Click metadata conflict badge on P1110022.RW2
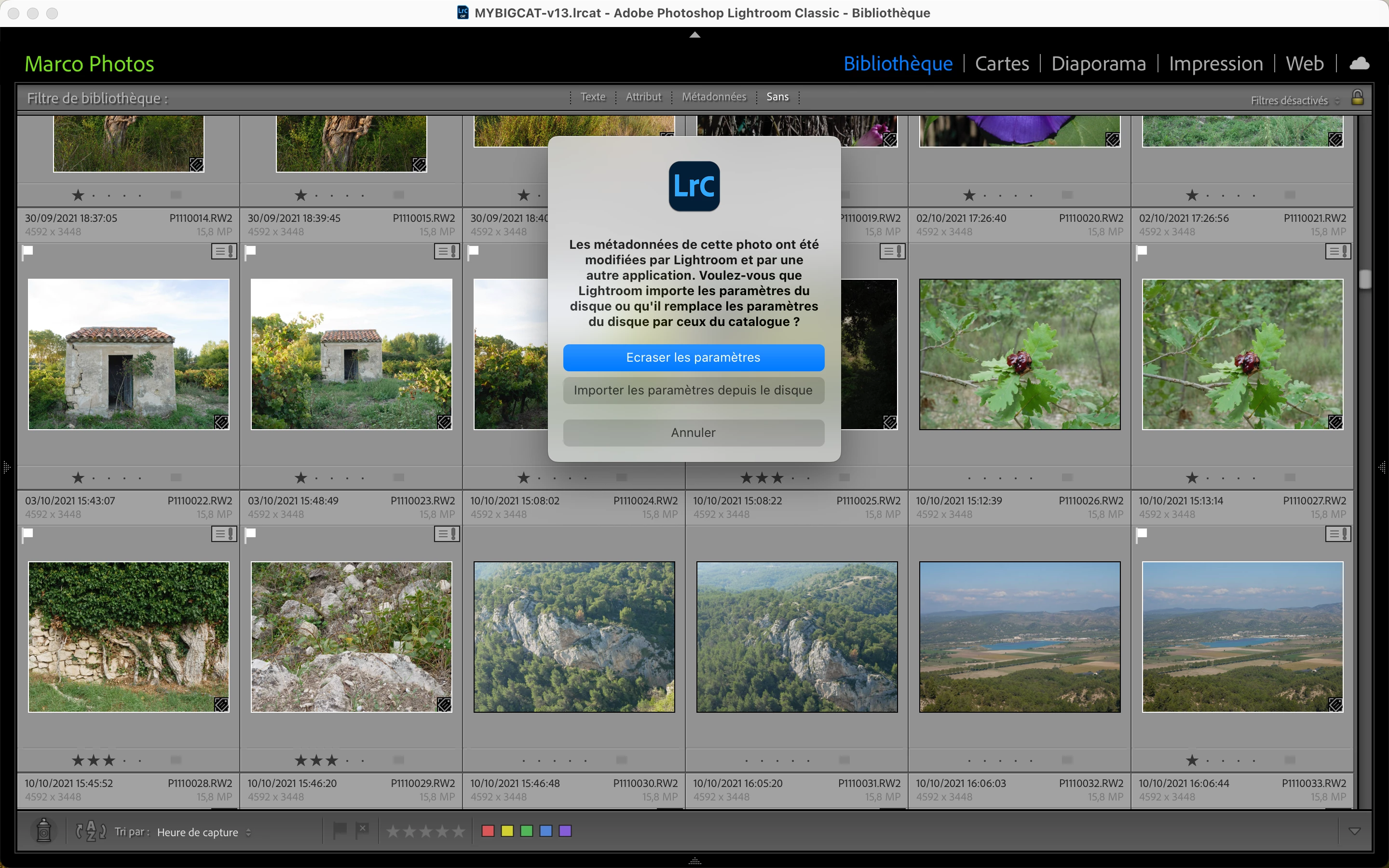The width and height of the screenshot is (1389, 868). (224, 251)
